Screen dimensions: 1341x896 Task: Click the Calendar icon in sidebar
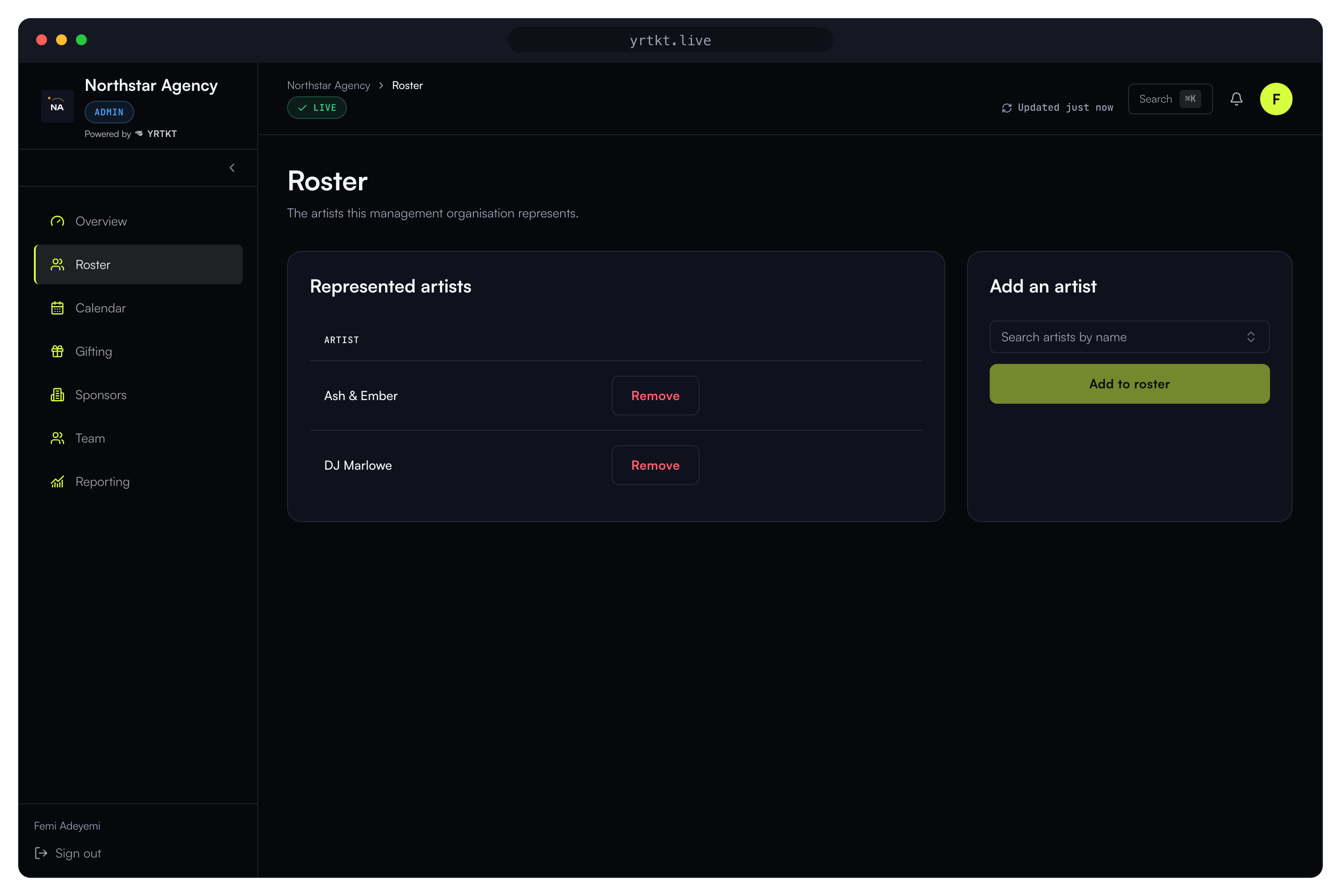[57, 308]
